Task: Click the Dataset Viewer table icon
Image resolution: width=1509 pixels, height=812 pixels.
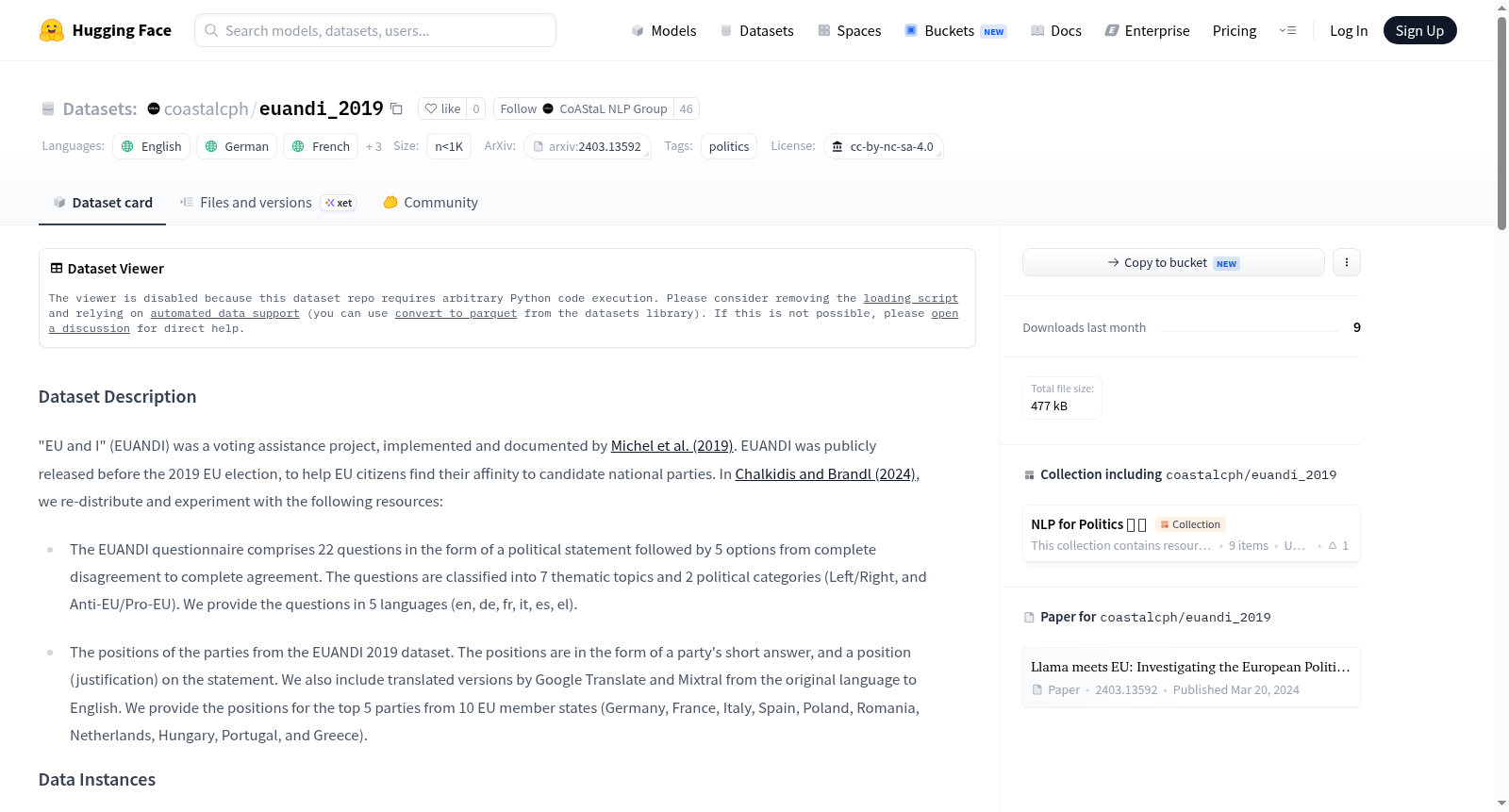Action: (x=57, y=269)
